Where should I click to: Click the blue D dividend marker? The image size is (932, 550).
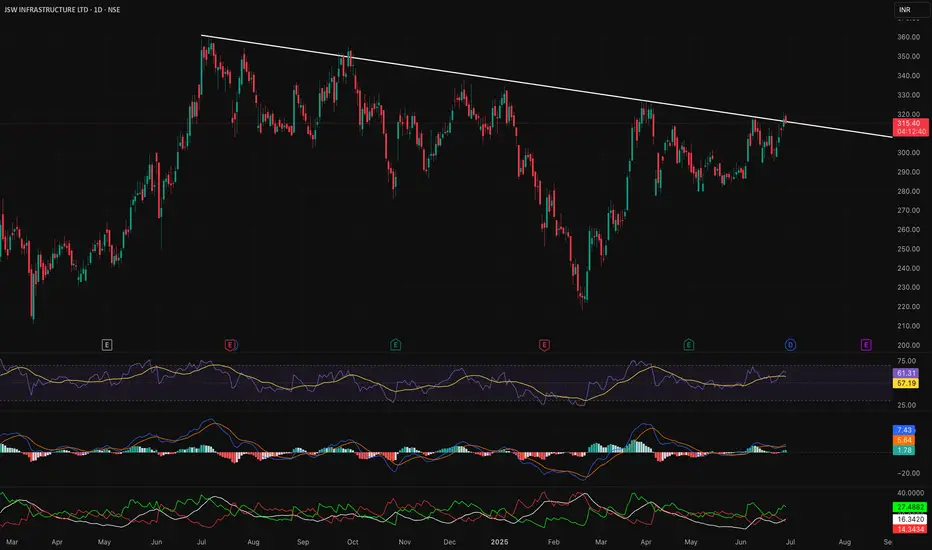click(x=790, y=345)
